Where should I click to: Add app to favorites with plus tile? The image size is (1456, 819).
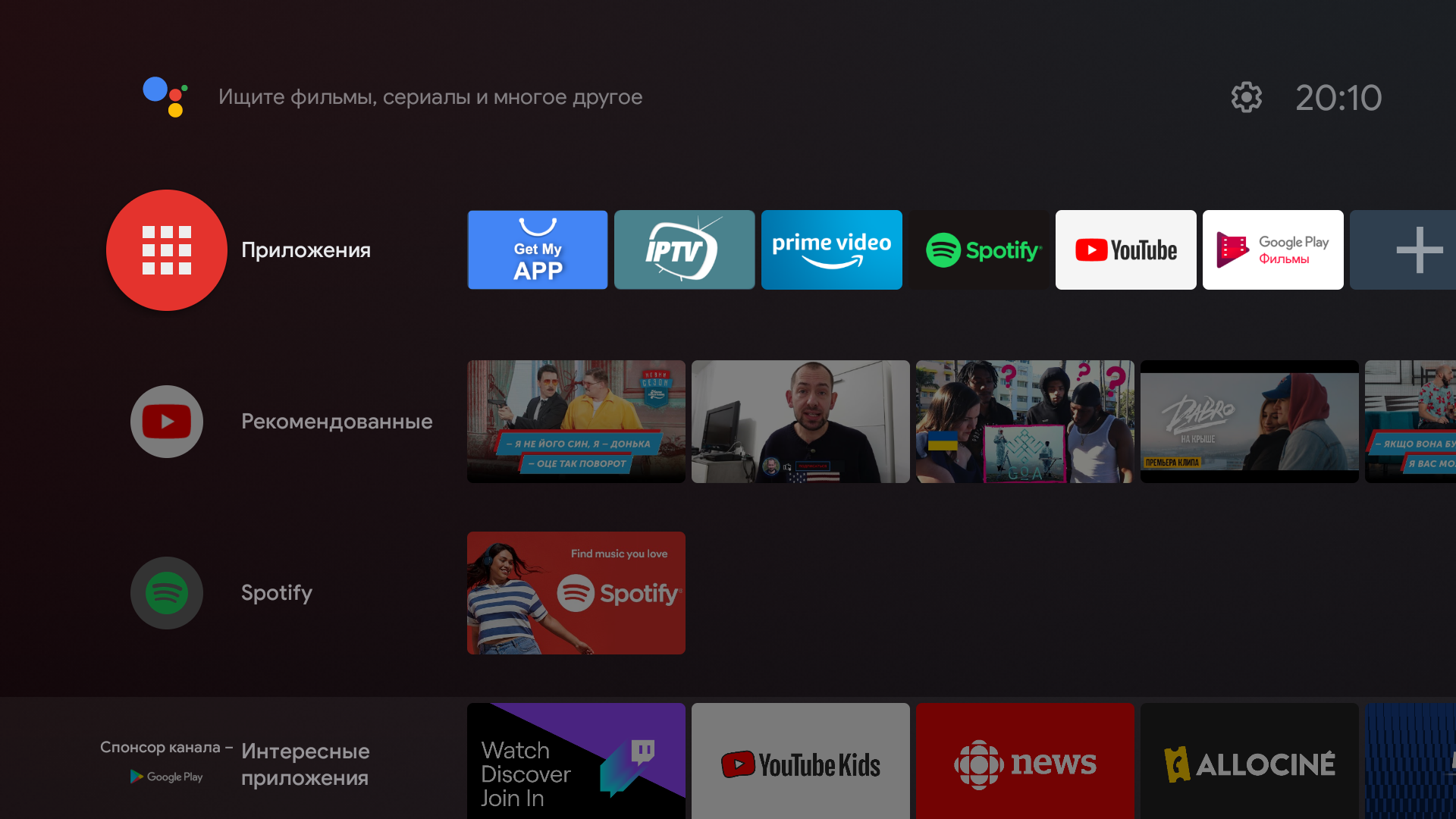1403,249
